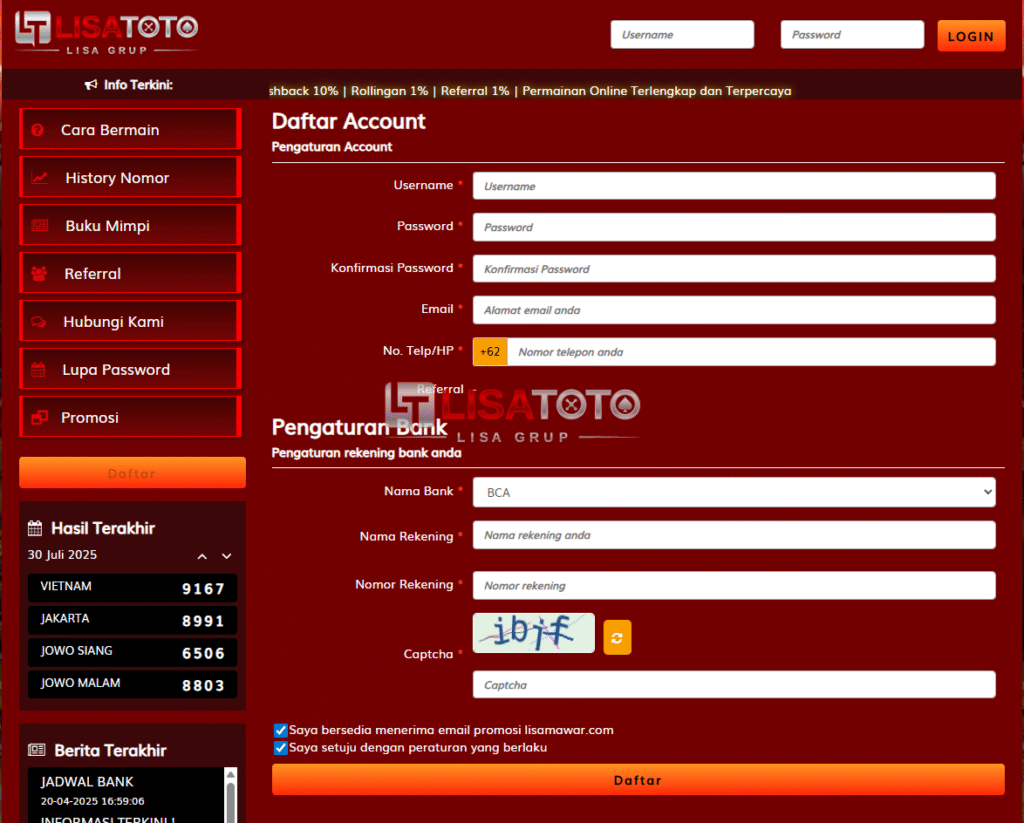
Task: Click the captcha image
Action: point(534,633)
